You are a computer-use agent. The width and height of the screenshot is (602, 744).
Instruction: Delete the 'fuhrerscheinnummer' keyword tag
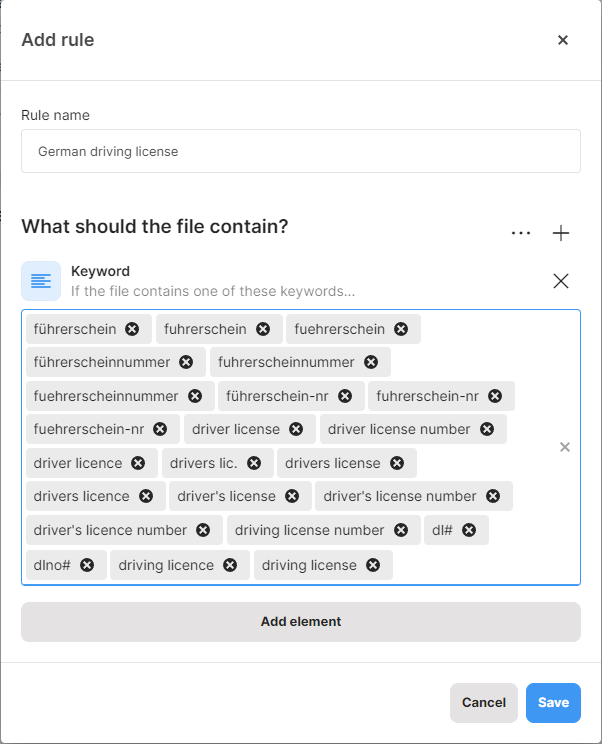[x=371, y=362]
